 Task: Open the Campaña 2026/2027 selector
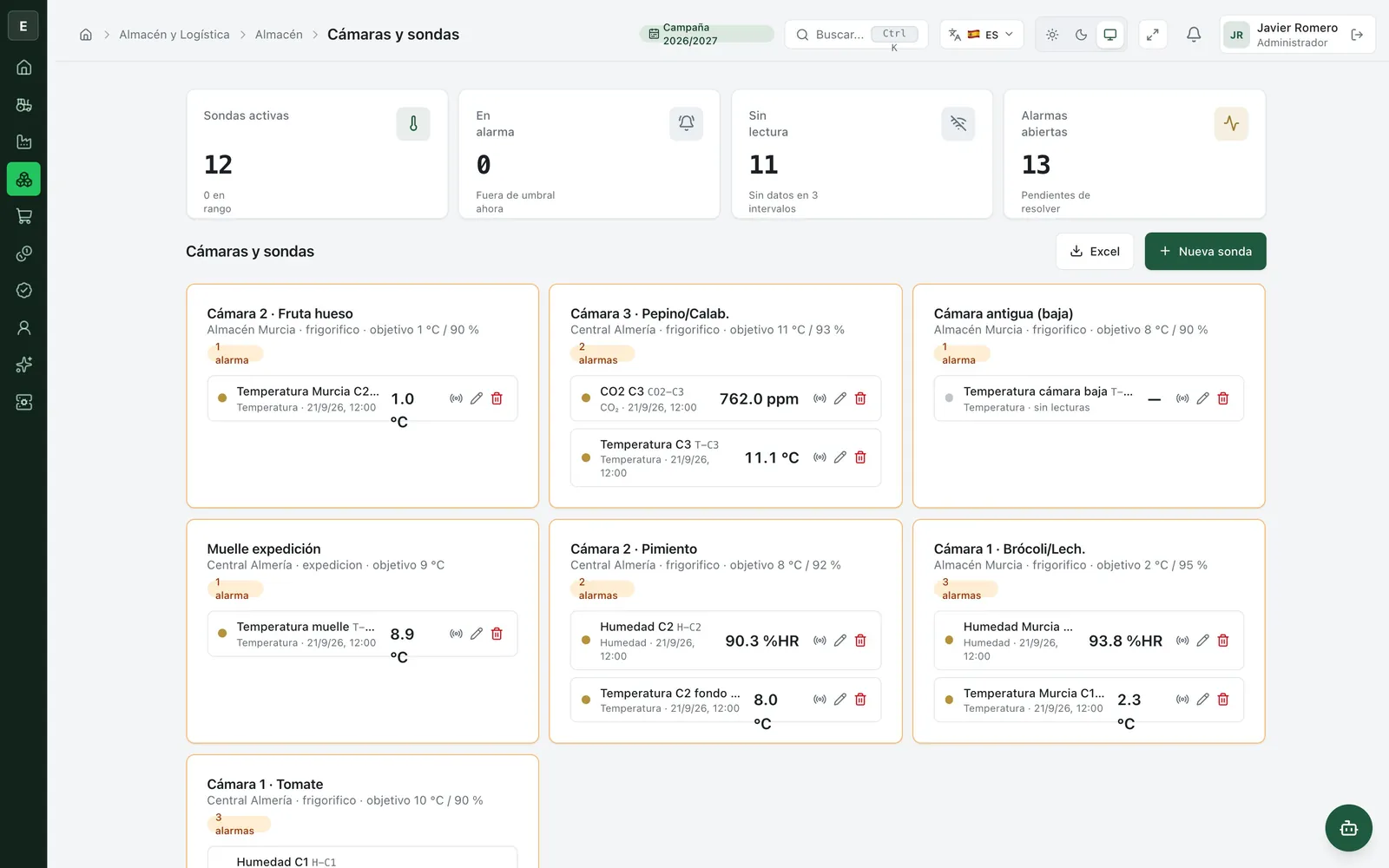[707, 35]
